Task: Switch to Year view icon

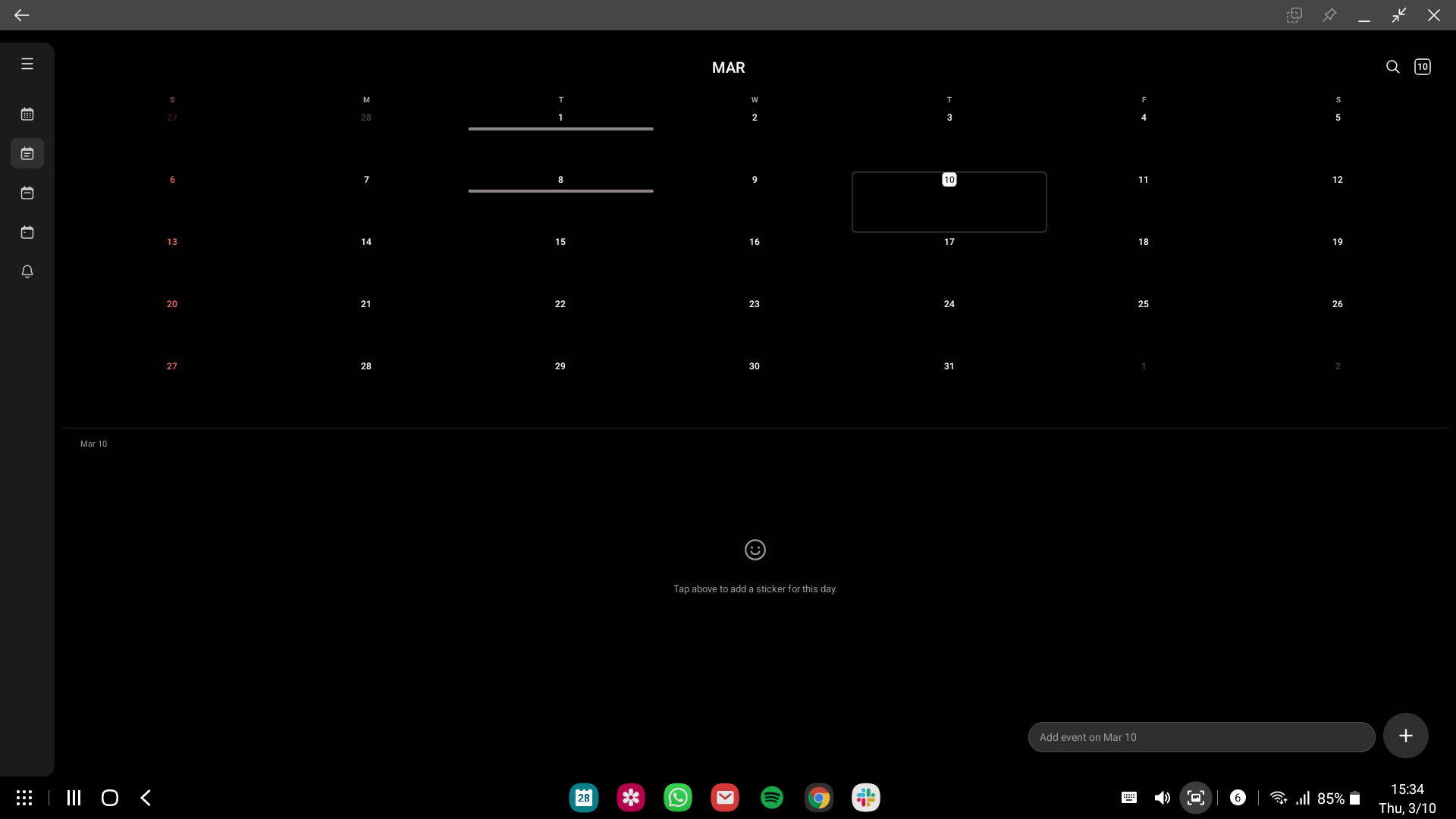Action: (27, 115)
